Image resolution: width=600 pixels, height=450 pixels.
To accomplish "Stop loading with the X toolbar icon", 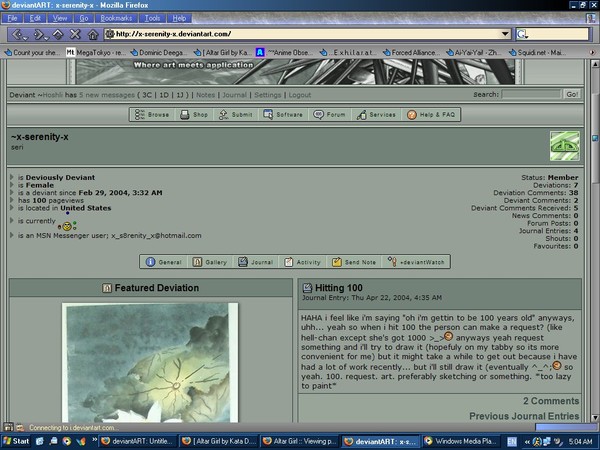I will coord(75,34).
